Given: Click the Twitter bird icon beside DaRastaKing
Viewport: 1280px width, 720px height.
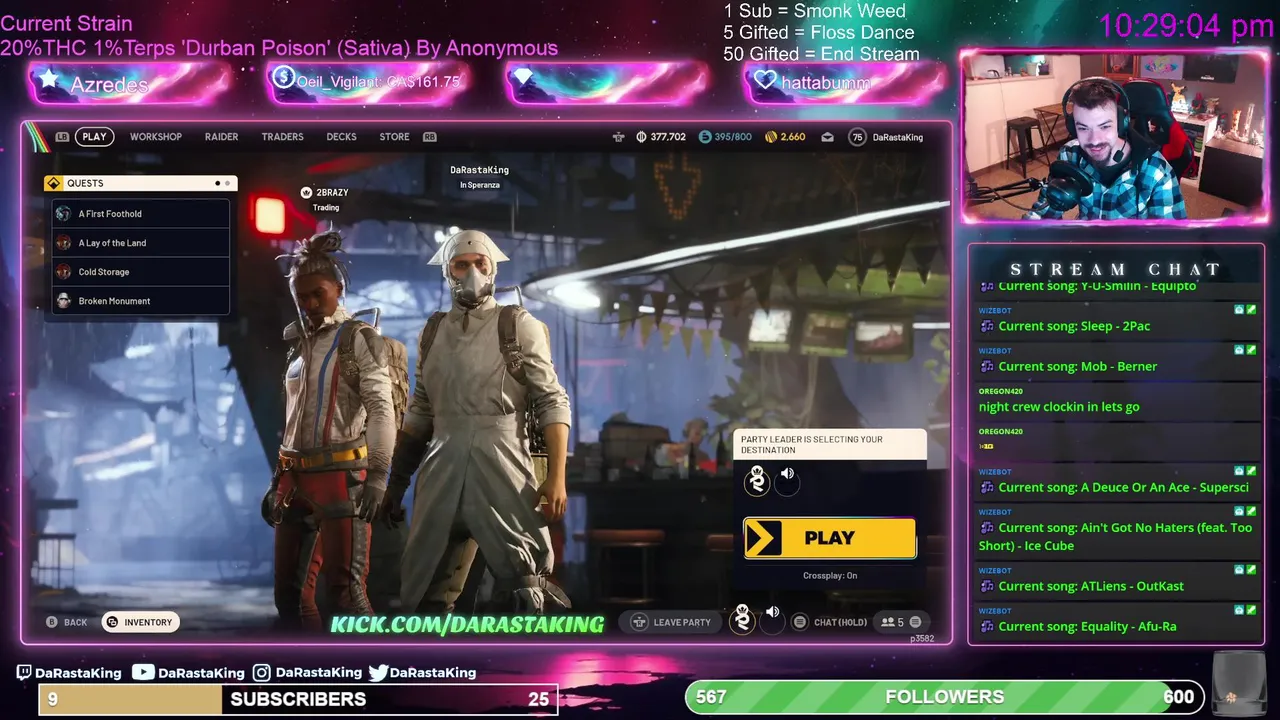Looking at the screenshot, I should tap(378, 673).
